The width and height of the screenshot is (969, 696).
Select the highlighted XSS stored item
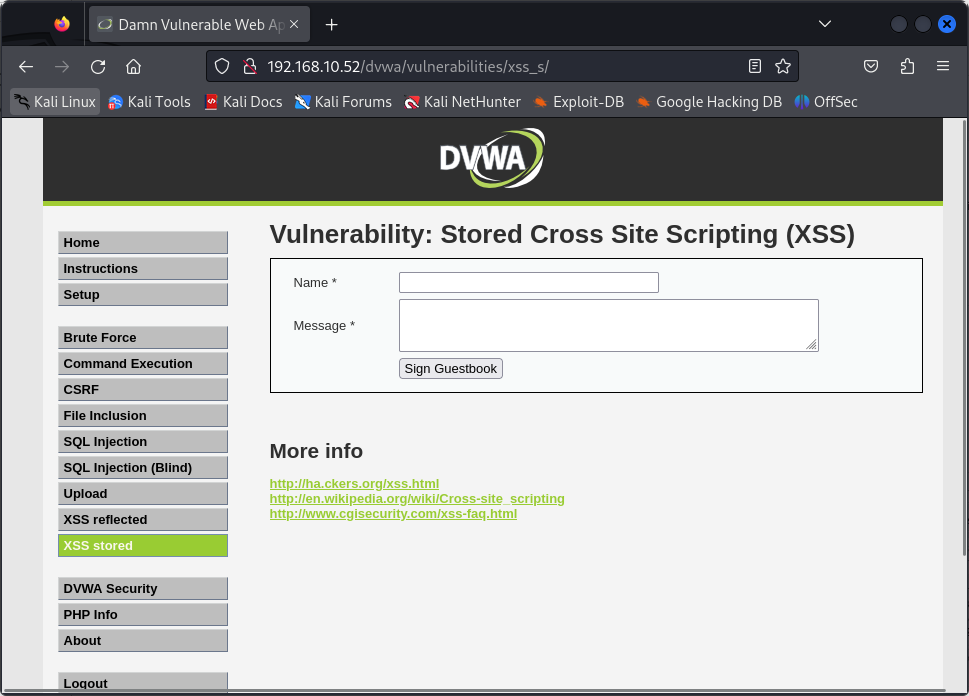pos(143,545)
